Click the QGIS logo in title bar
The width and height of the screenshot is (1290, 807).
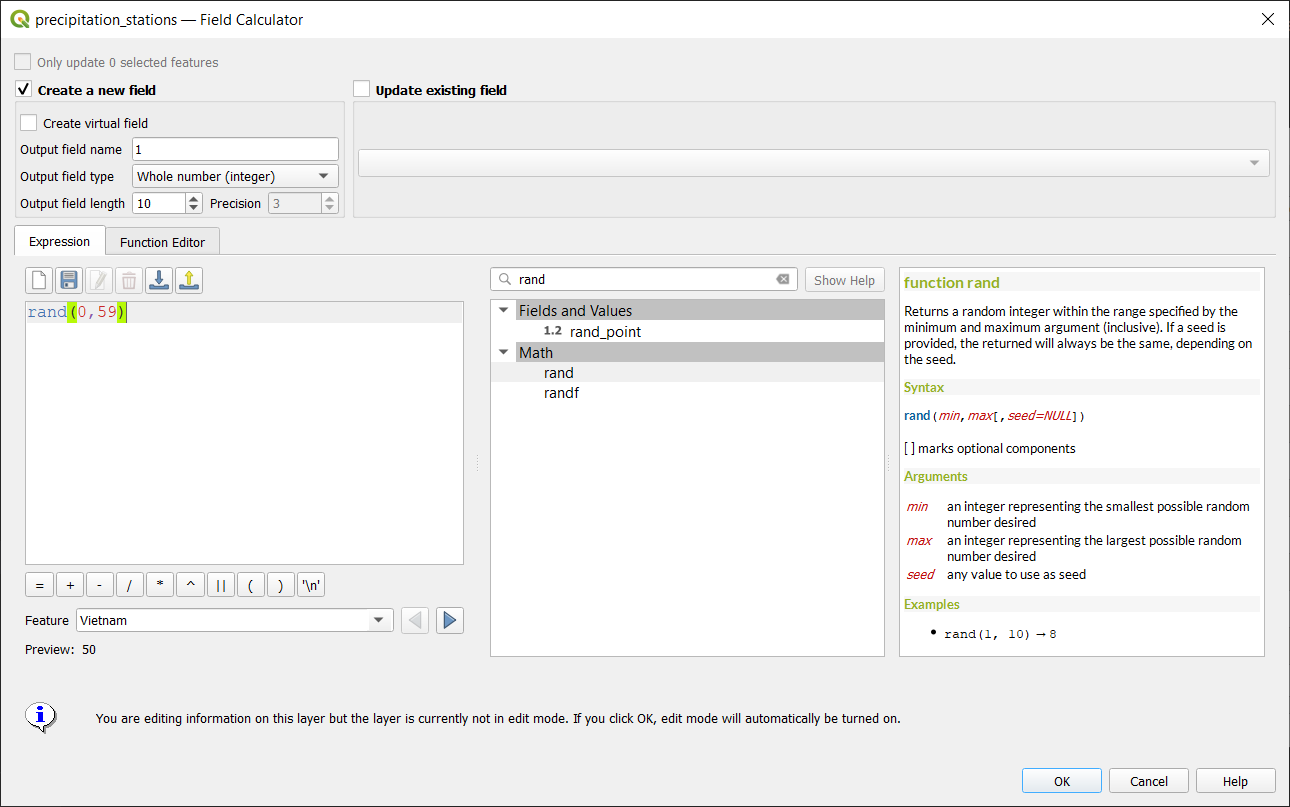click(19, 19)
